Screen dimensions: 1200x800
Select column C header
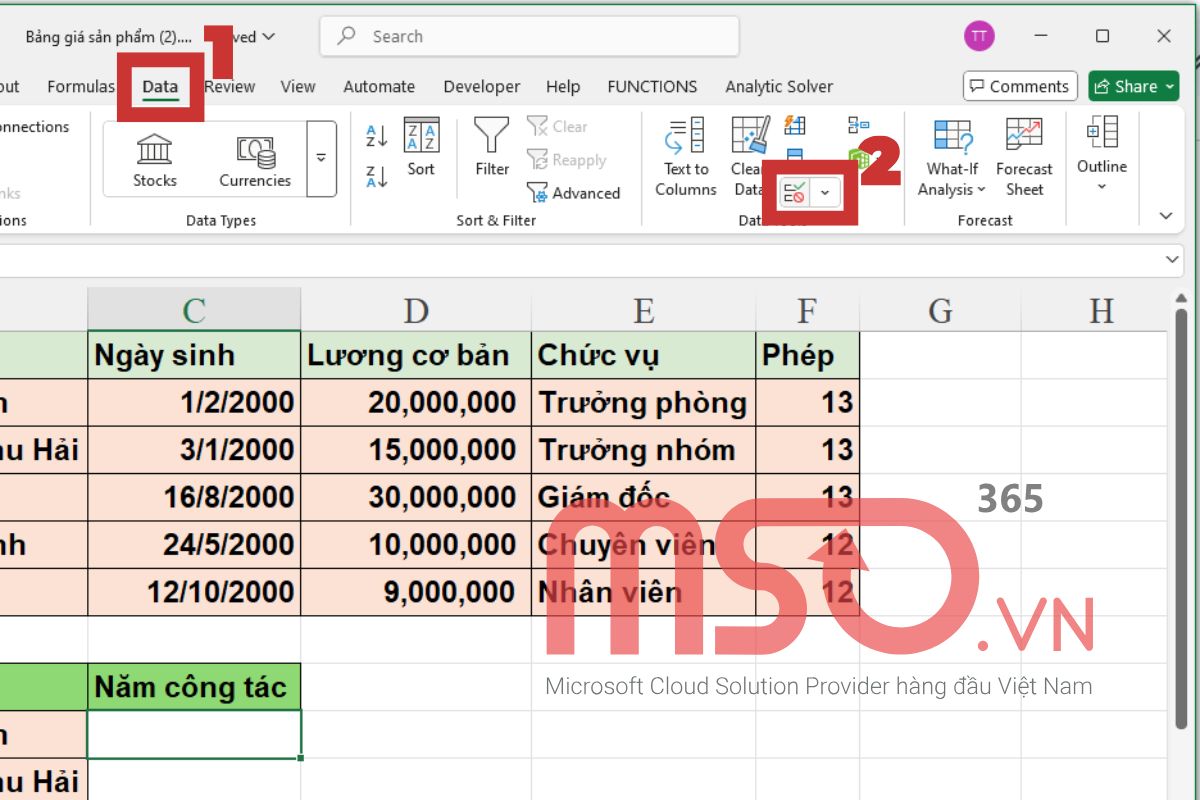point(194,309)
